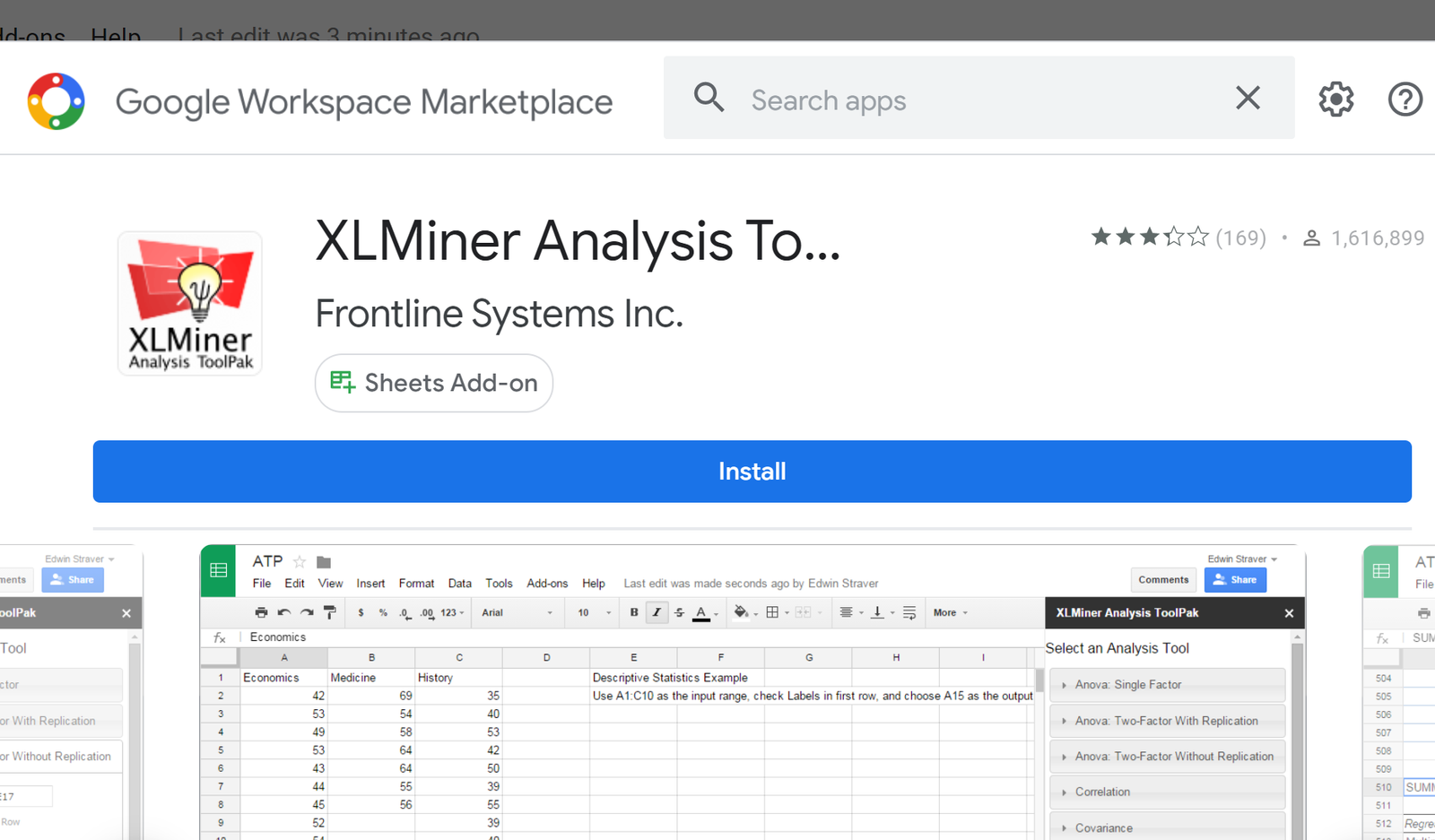Click the green Sheets icon in center preview
Screen dimensions: 1435x840
coord(218,570)
